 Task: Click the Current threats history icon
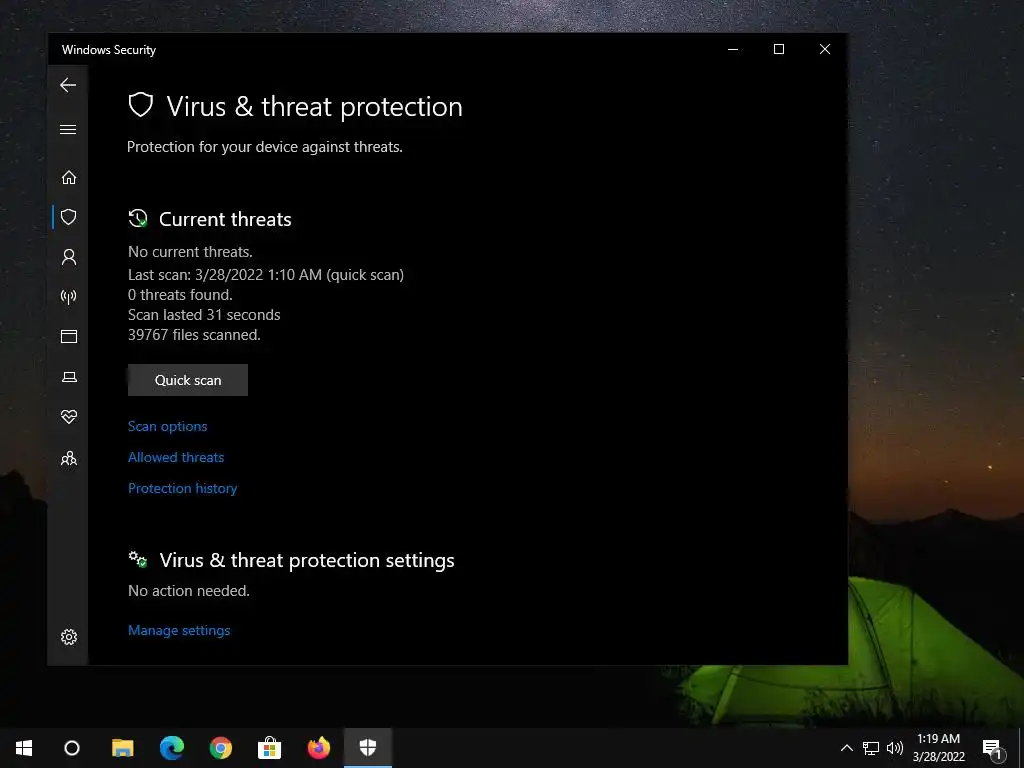pos(138,218)
